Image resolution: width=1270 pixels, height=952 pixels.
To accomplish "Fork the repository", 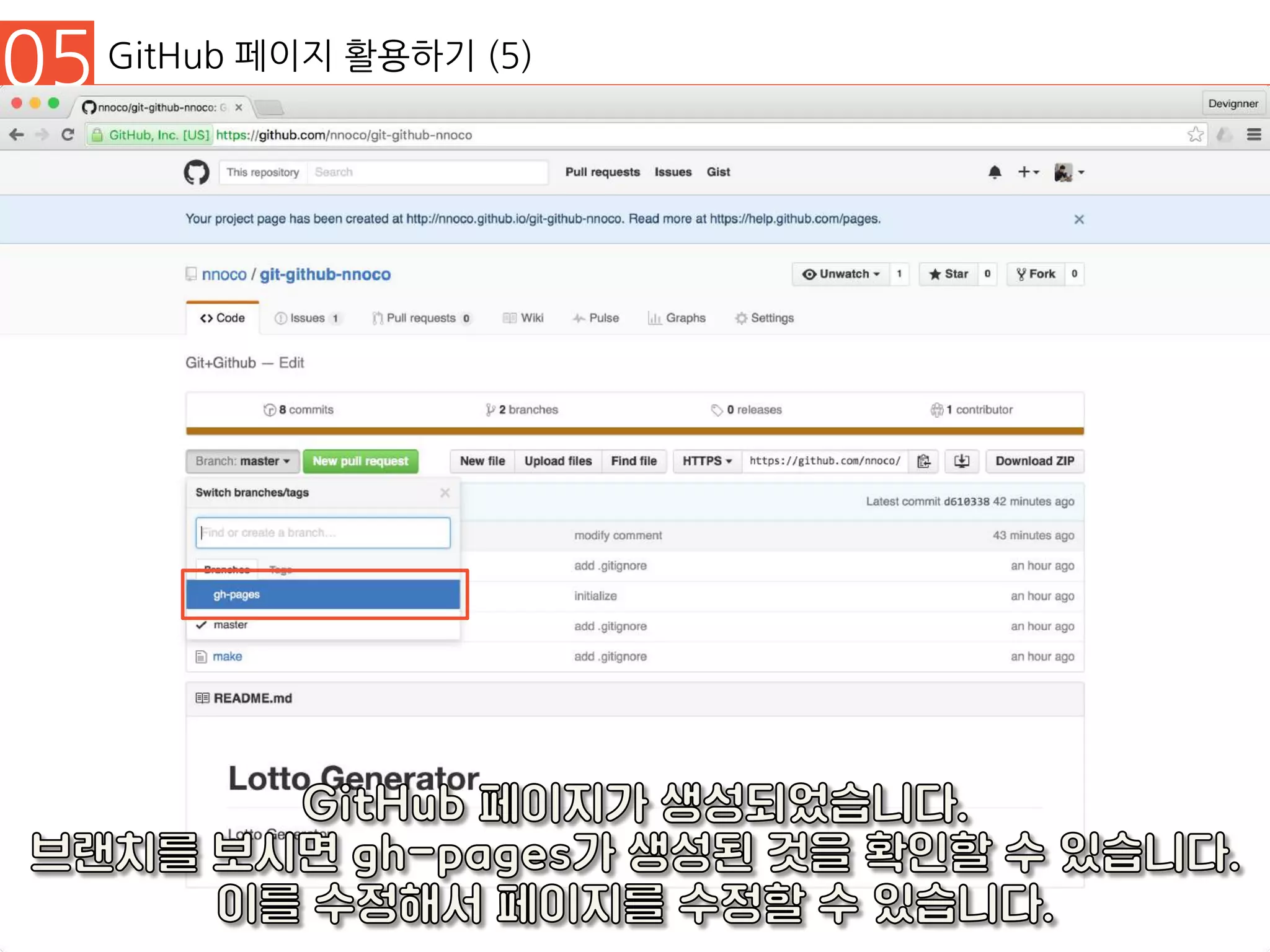I will pyautogui.click(x=1036, y=274).
